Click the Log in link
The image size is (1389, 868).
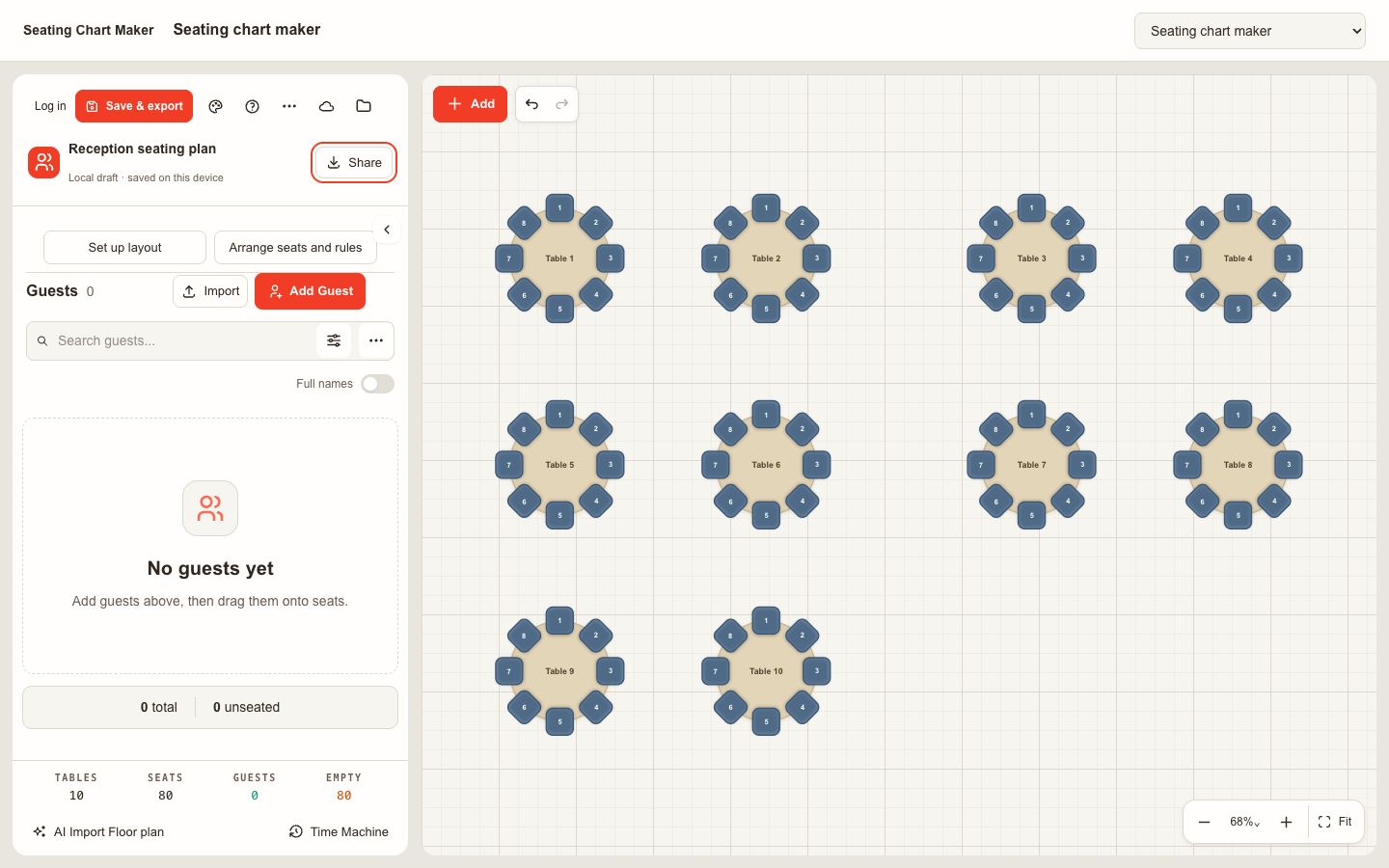50,106
